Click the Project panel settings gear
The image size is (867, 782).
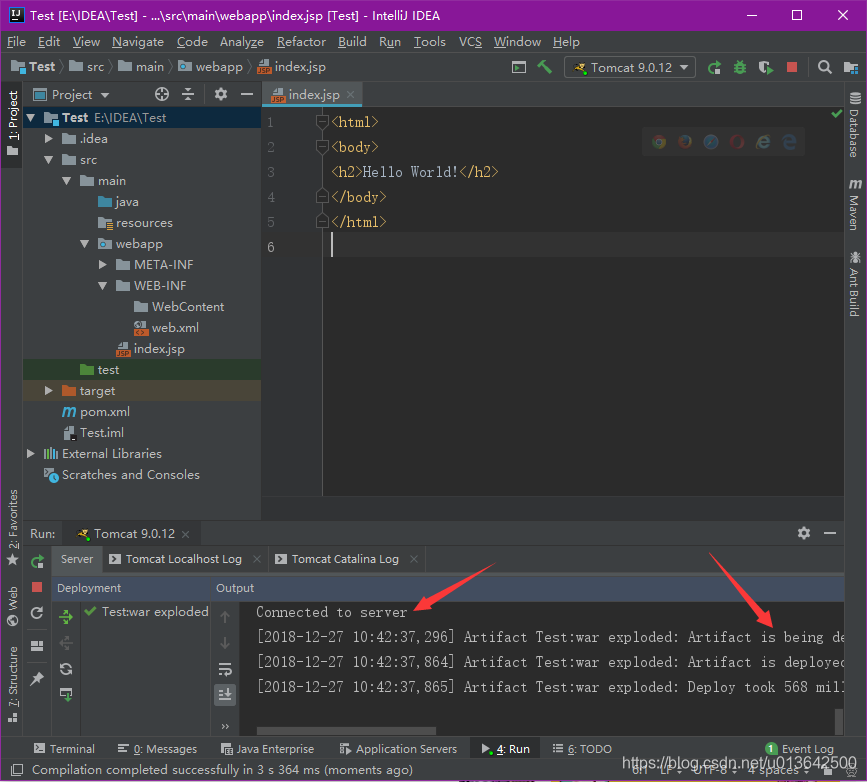click(222, 94)
